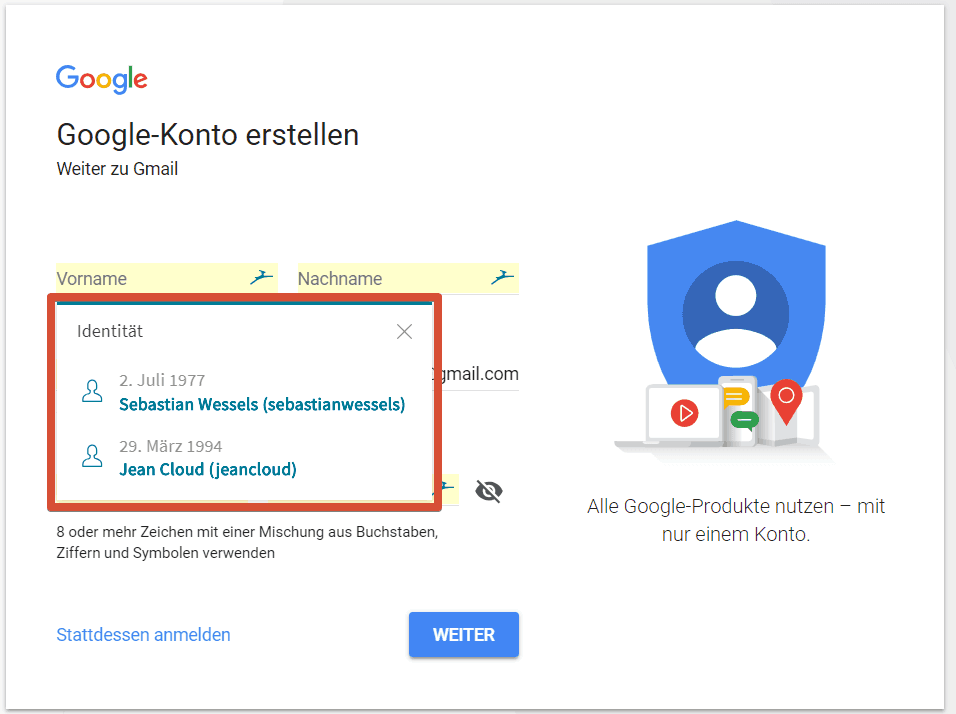Click the Identität popup title
Image resolution: width=956 pixels, height=714 pixels.
click(110, 331)
